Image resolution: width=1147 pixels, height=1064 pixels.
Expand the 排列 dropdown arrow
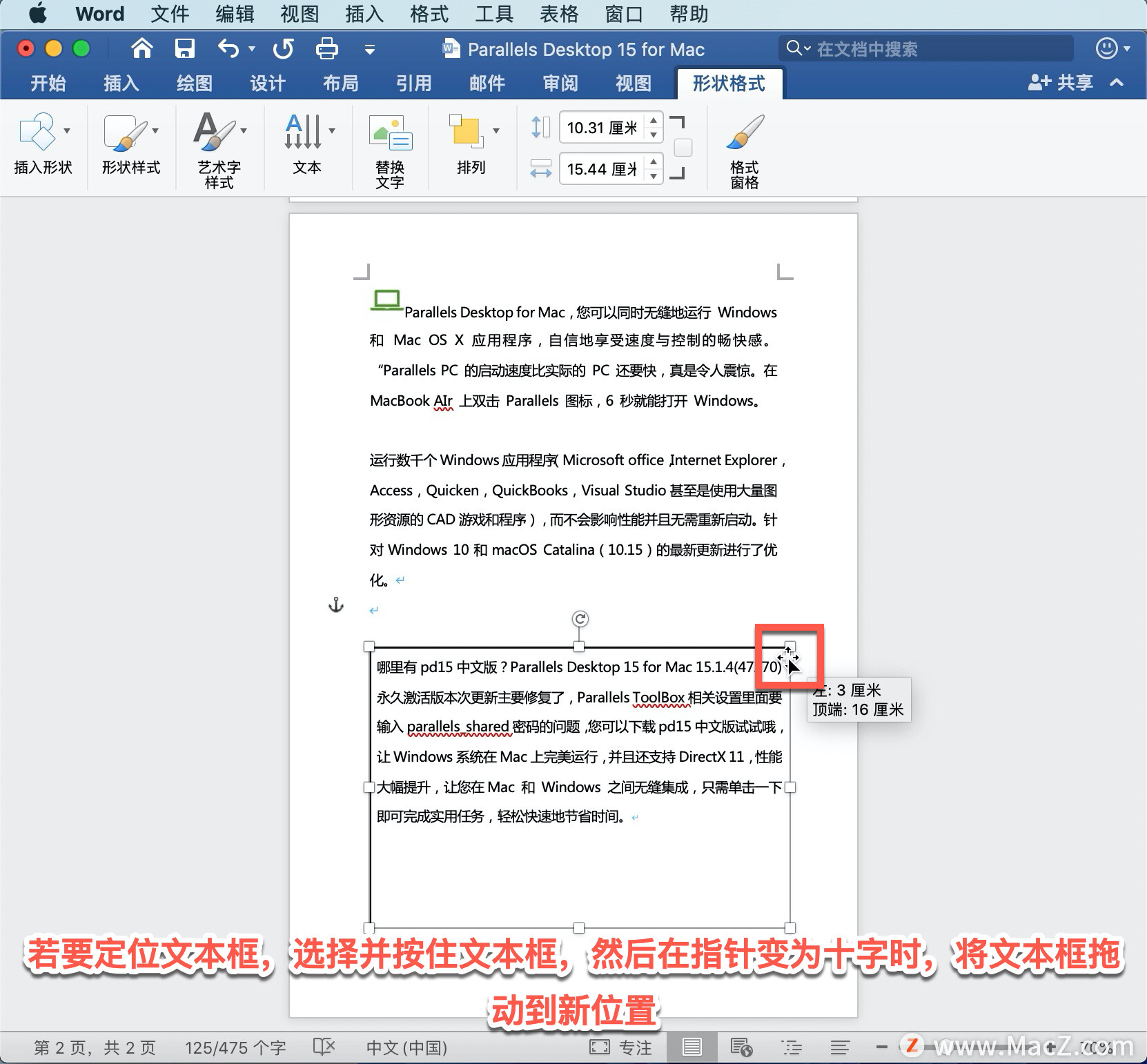(x=496, y=130)
